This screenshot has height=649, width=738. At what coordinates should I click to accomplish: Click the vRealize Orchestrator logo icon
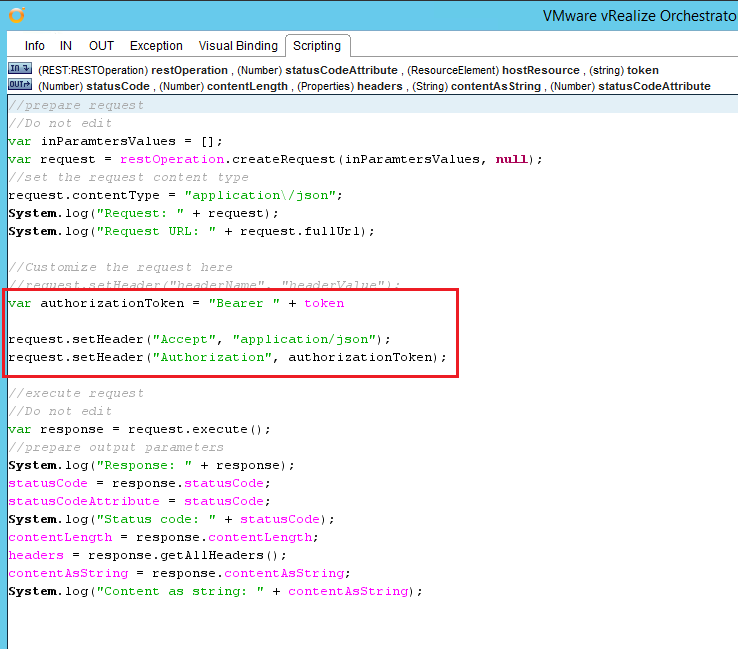tap(17, 15)
